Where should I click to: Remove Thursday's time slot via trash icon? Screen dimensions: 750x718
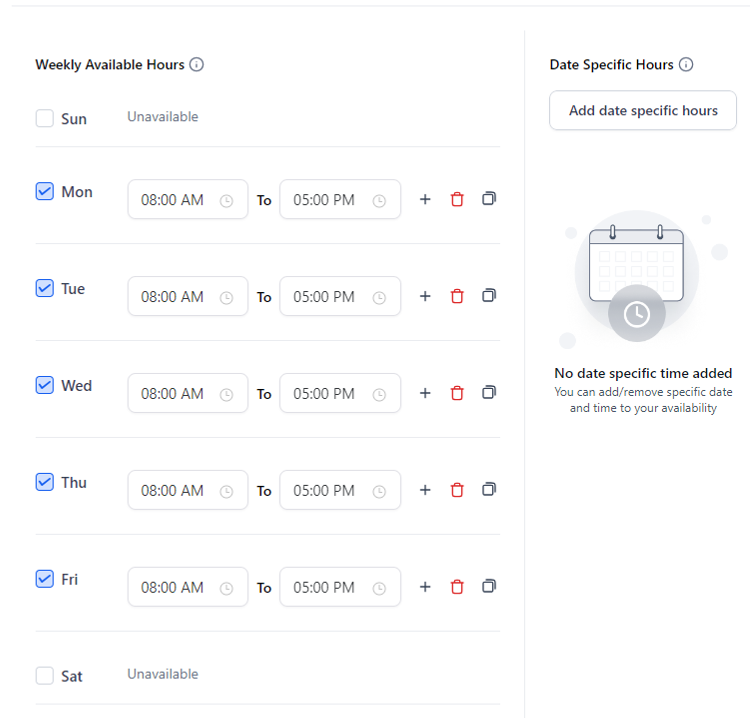coord(457,490)
